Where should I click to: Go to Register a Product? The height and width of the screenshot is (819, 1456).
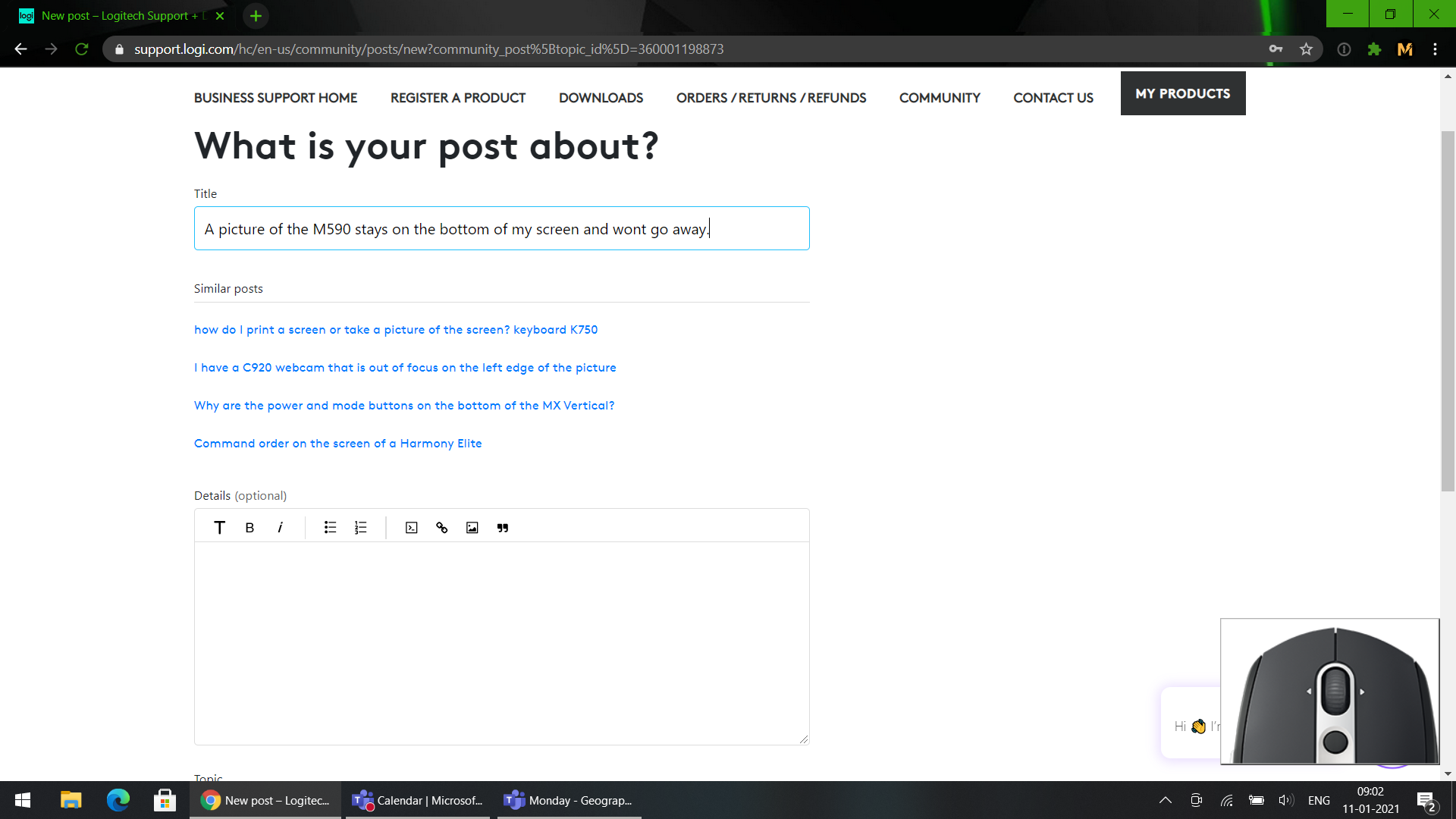pyautogui.click(x=458, y=98)
